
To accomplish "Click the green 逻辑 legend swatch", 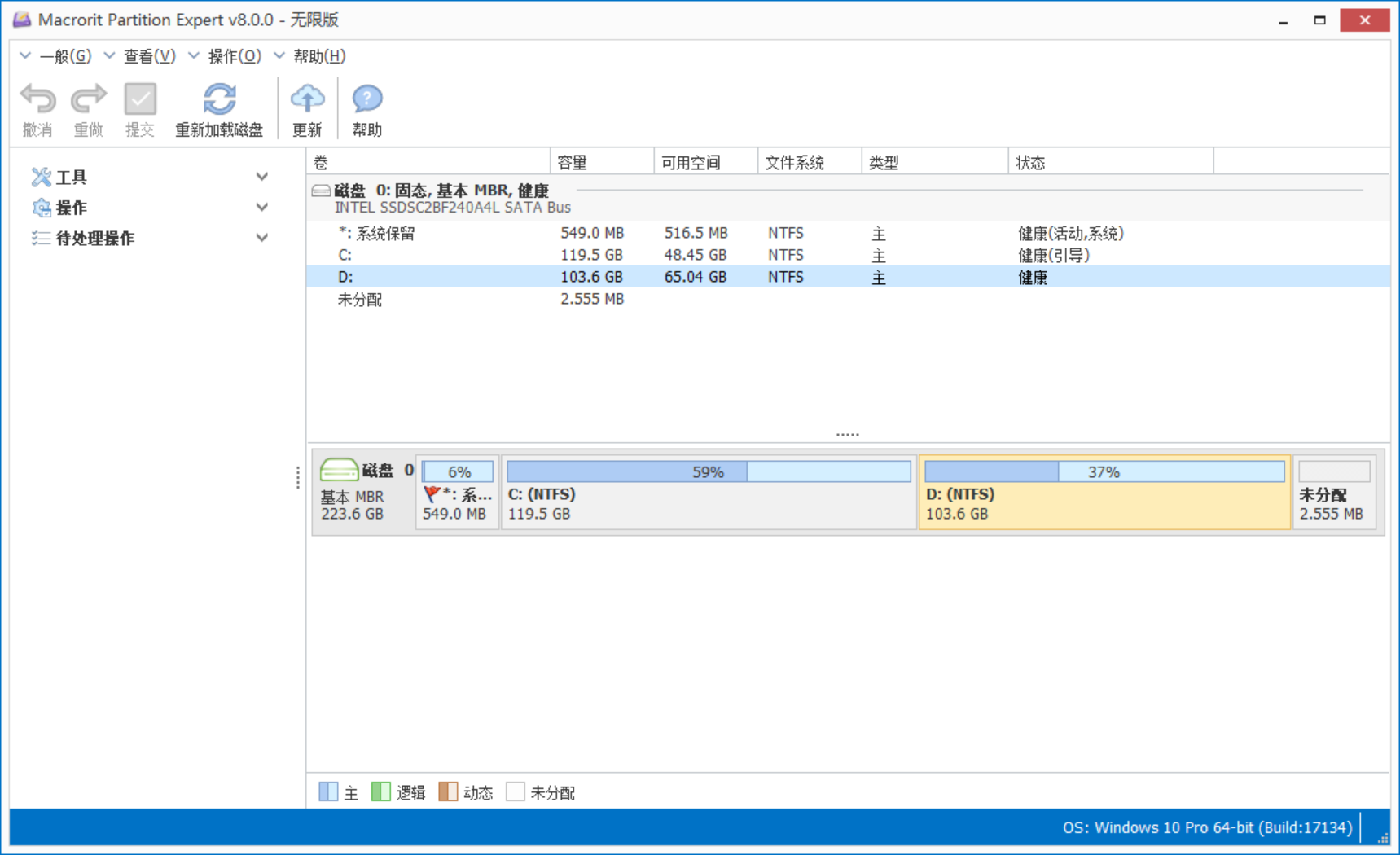I will tap(380, 791).
